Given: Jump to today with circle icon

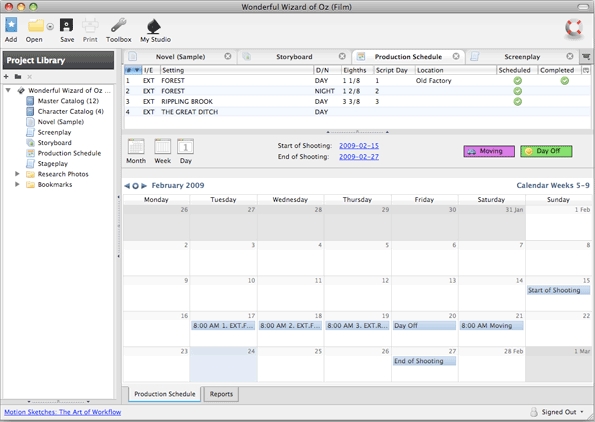Looking at the screenshot, I should pyautogui.click(x=135, y=186).
